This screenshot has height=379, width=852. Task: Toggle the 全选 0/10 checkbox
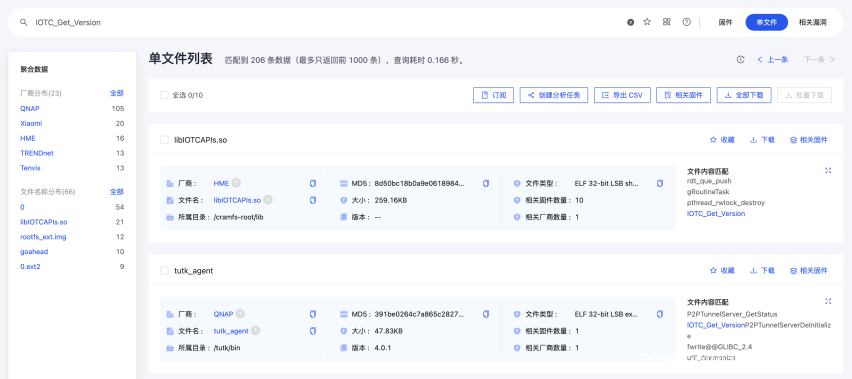(164, 95)
